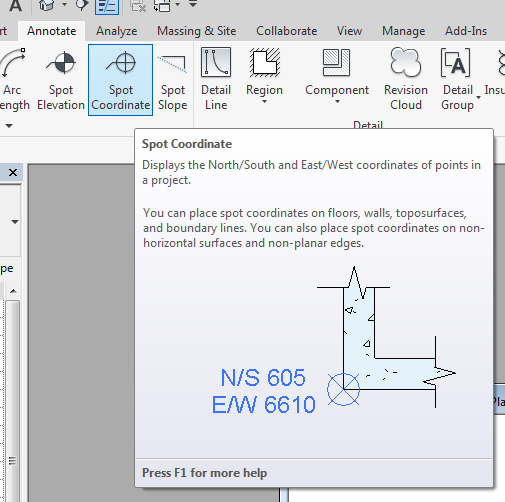Viewport: 505px width, 502px height.
Task: Click the 'Spot Coordinate' tooltip title
Action: 187,144
